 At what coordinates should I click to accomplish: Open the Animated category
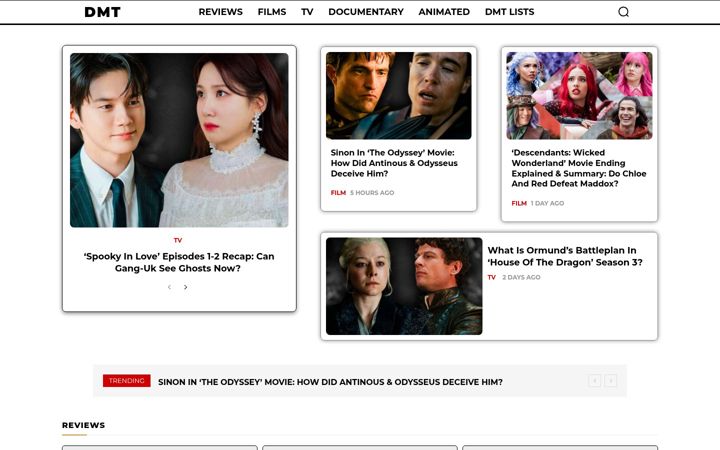click(444, 12)
